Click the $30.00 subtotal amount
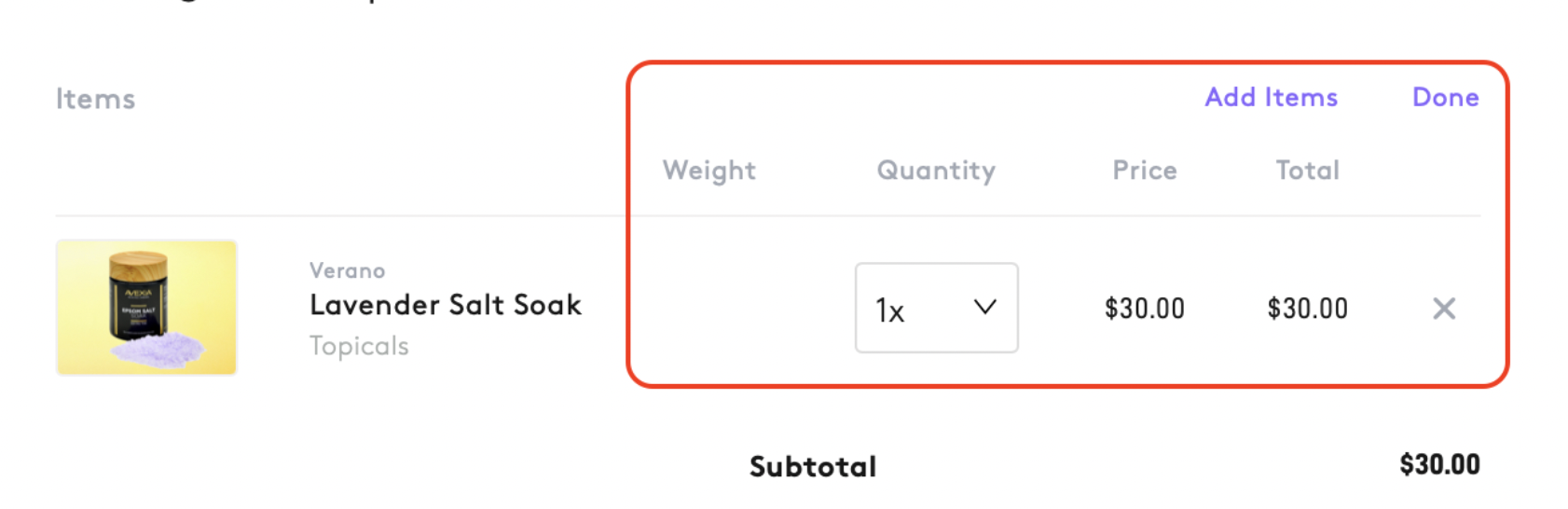Image resolution: width=1568 pixels, height=509 pixels. point(1438,464)
